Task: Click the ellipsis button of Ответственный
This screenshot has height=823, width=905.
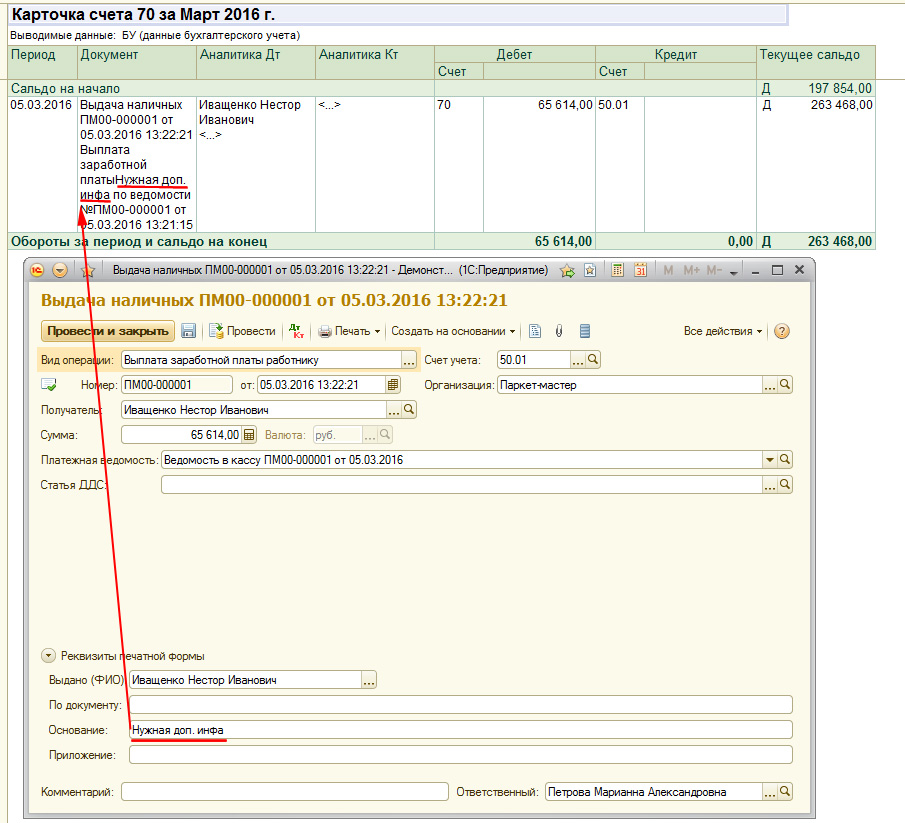Action: [770, 791]
